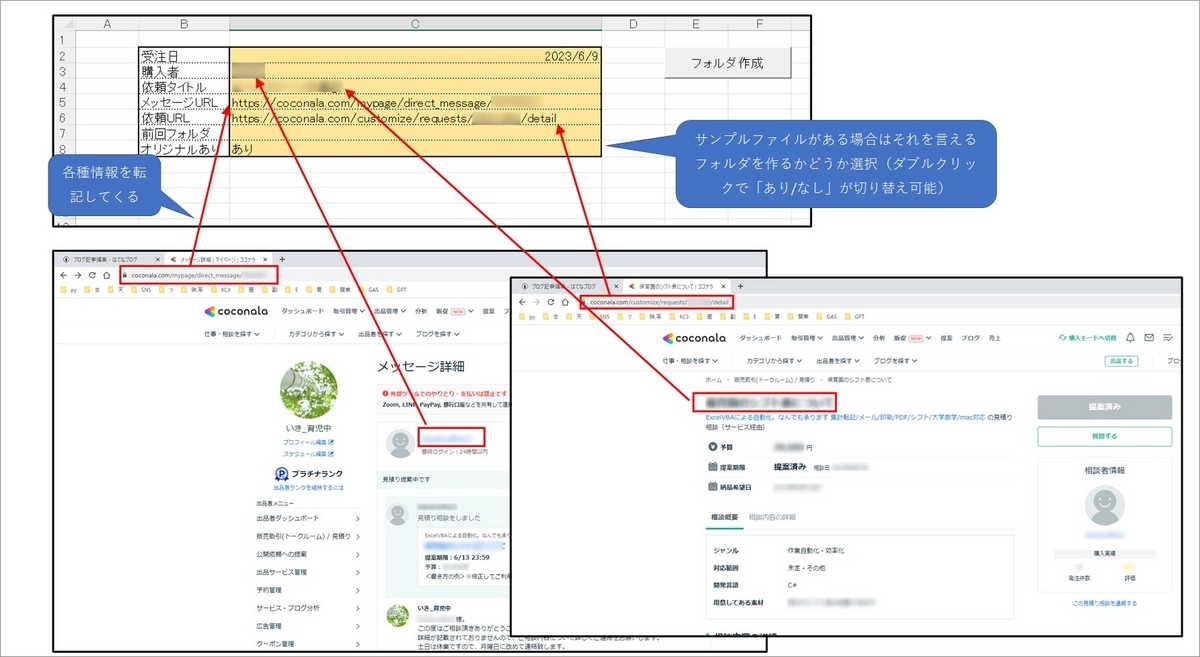Viewport: 1200px width, 657px height.
Task: Click the プラチナランク badge icon
Action: click(x=283, y=473)
